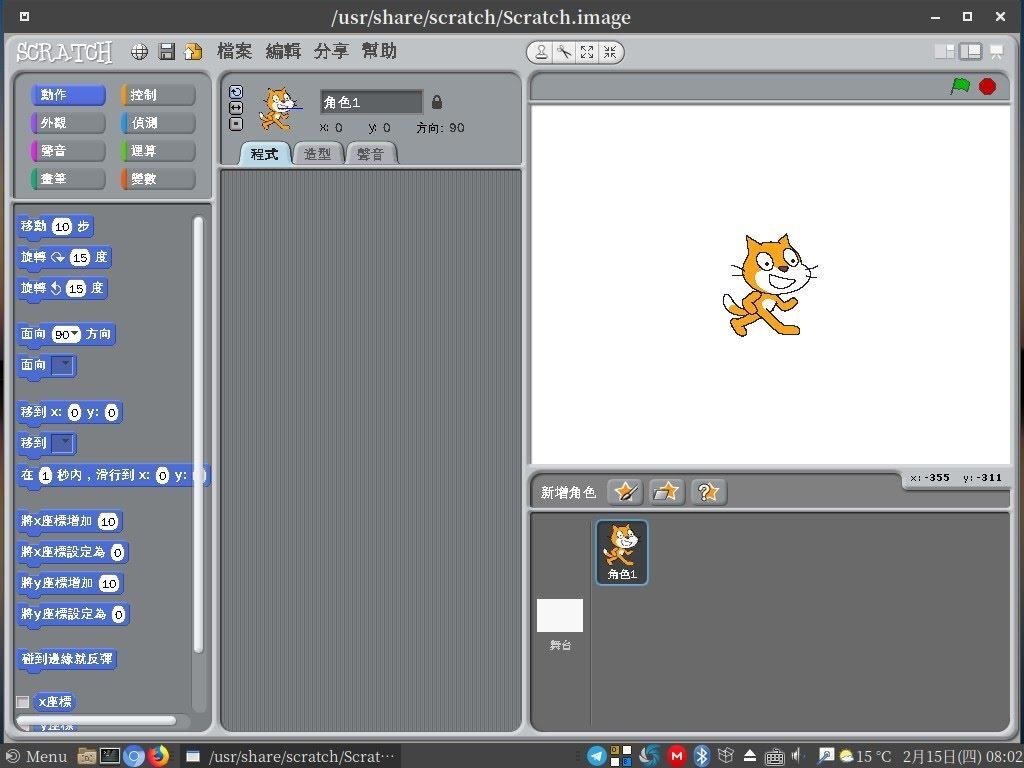Open the terminal from taskbar

point(110,756)
